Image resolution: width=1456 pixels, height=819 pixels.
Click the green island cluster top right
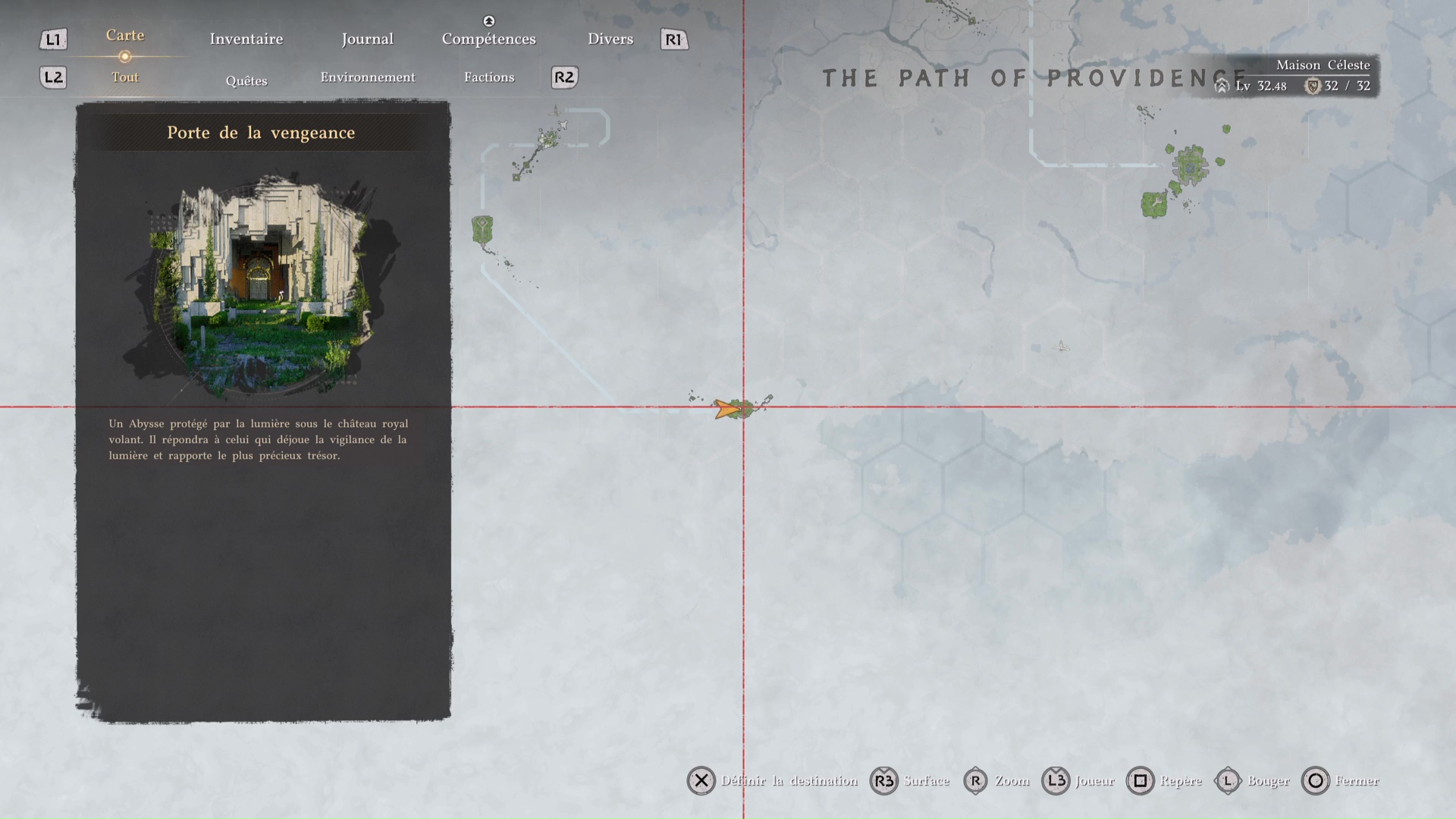click(x=1189, y=165)
